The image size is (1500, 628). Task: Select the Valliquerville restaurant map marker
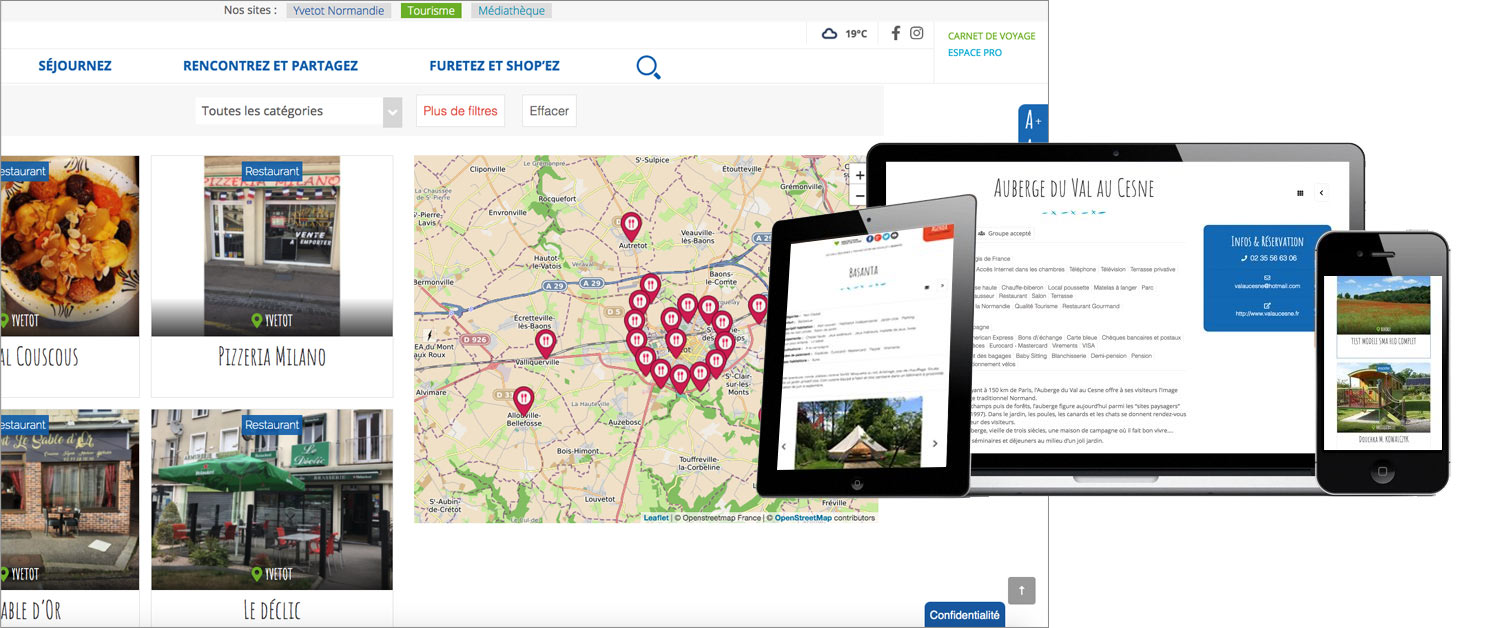[545, 344]
